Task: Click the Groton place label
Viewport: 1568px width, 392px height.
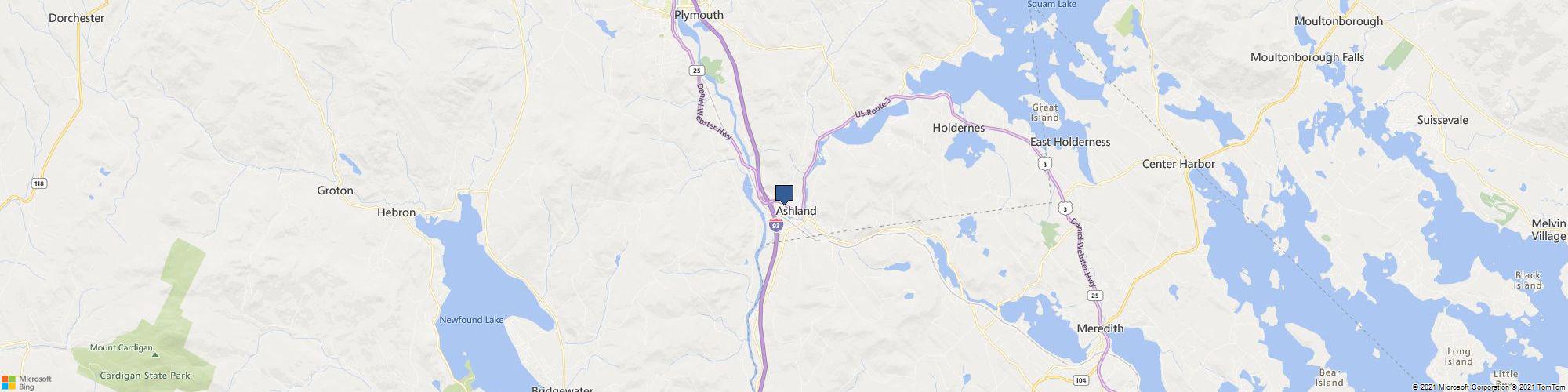Action: click(x=335, y=191)
